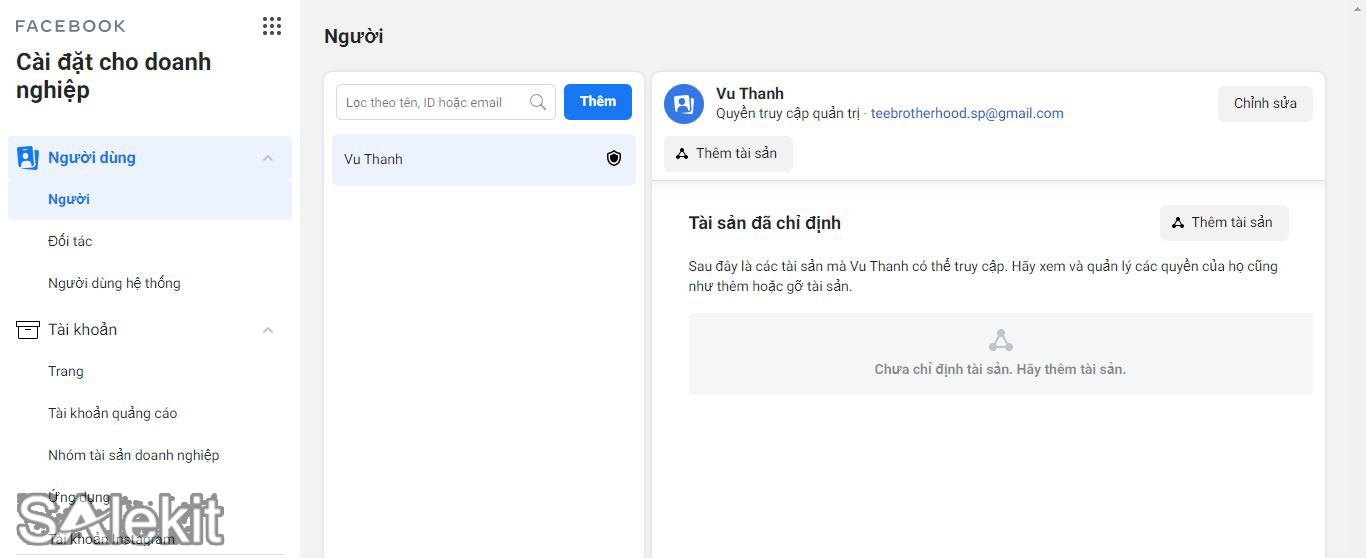Screen dimensions: 1366x558
Task: Click the Người dùng users icon
Action: click(28, 157)
